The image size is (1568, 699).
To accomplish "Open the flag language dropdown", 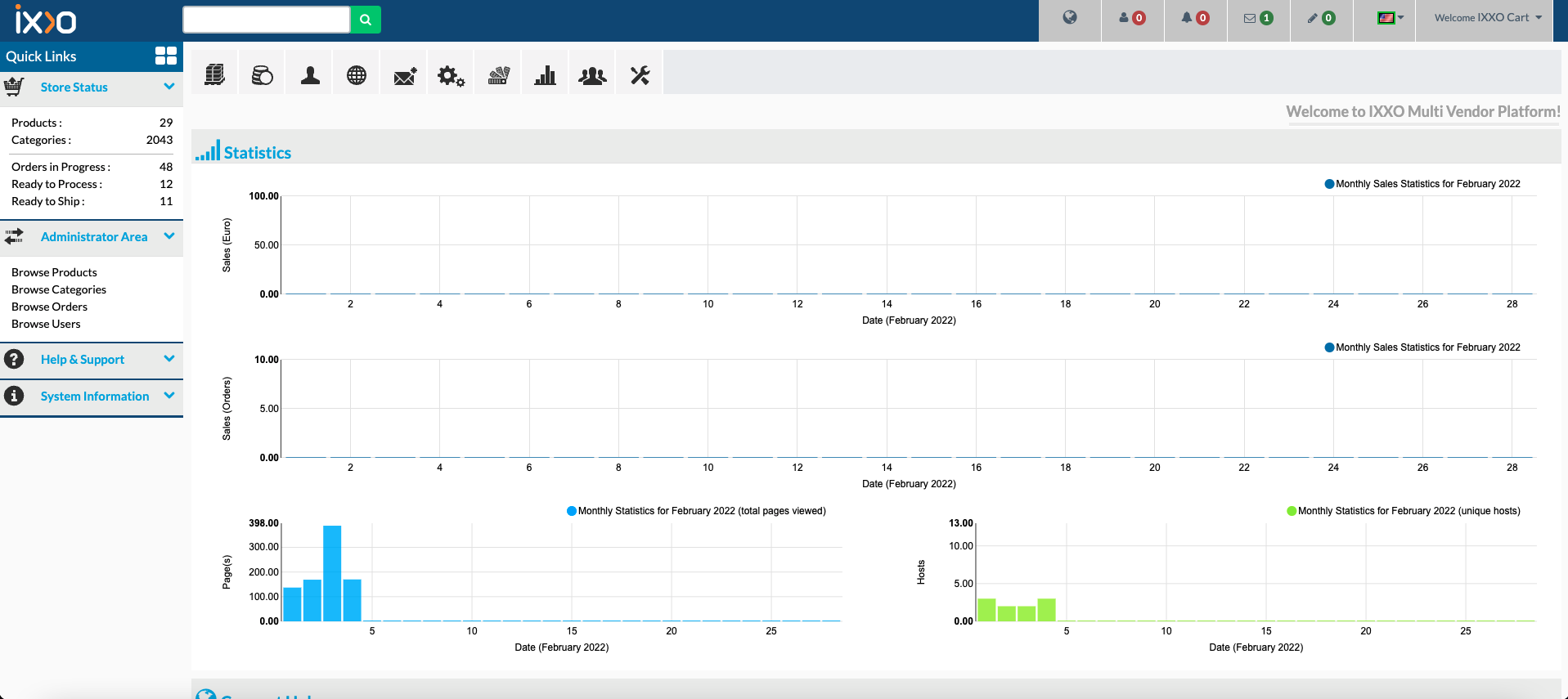I will click(x=1390, y=18).
